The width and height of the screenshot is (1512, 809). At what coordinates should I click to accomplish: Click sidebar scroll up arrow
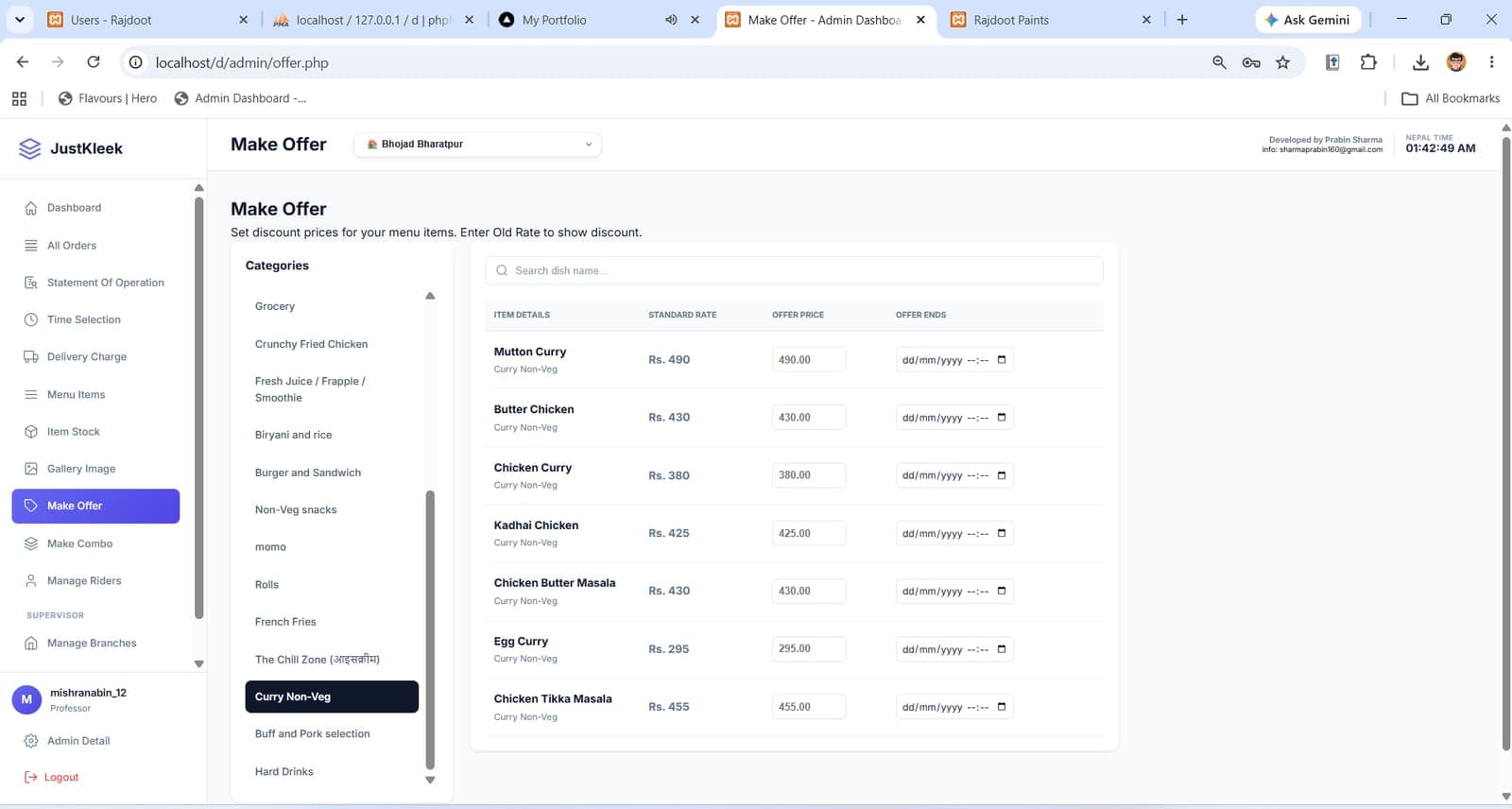(198, 188)
